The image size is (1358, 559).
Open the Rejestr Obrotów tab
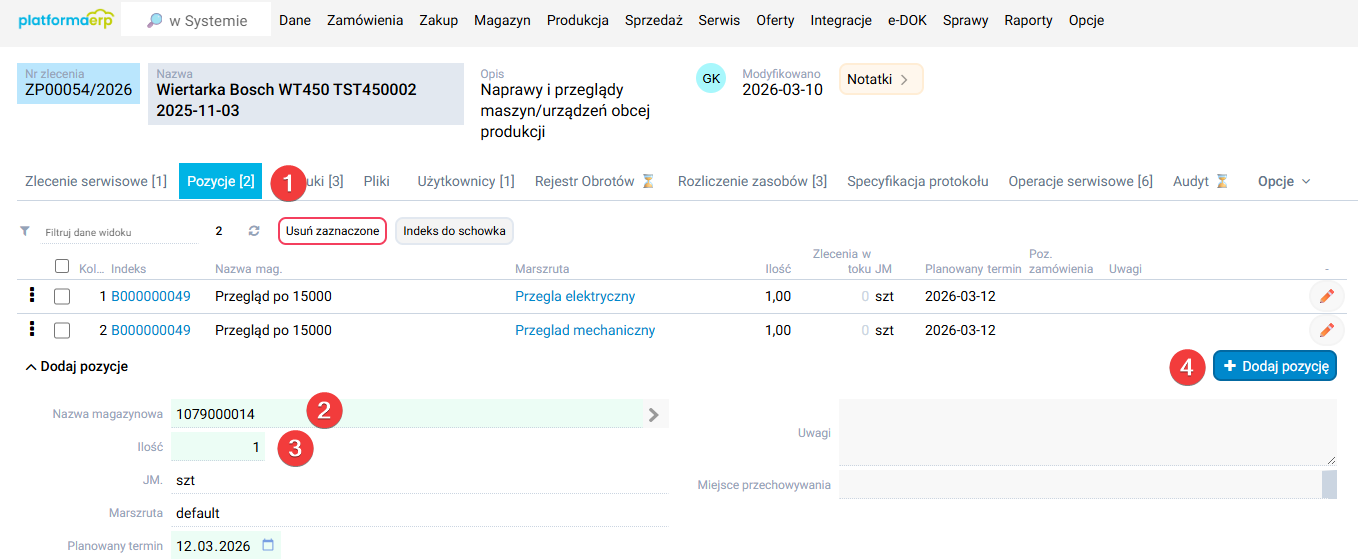[x=595, y=181]
